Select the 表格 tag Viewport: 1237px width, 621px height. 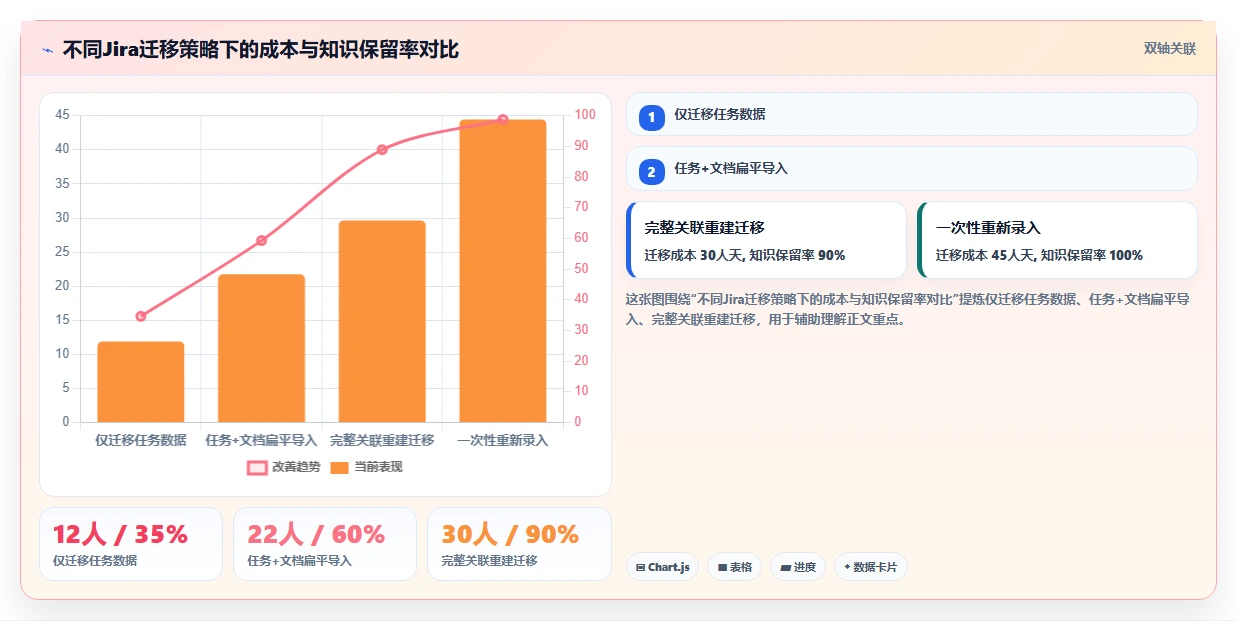734,567
